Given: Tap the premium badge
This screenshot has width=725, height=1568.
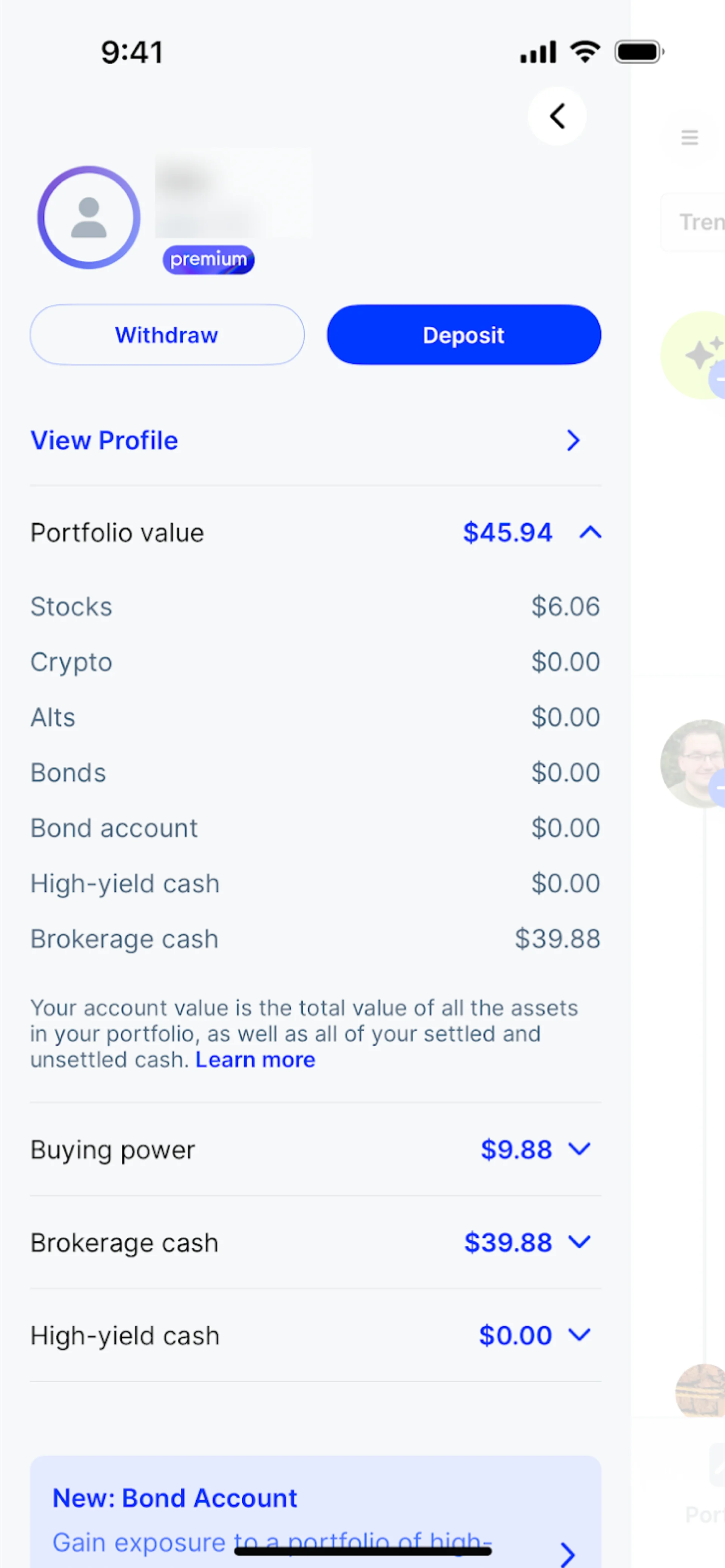Looking at the screenshot, I should tap(208, 260).
